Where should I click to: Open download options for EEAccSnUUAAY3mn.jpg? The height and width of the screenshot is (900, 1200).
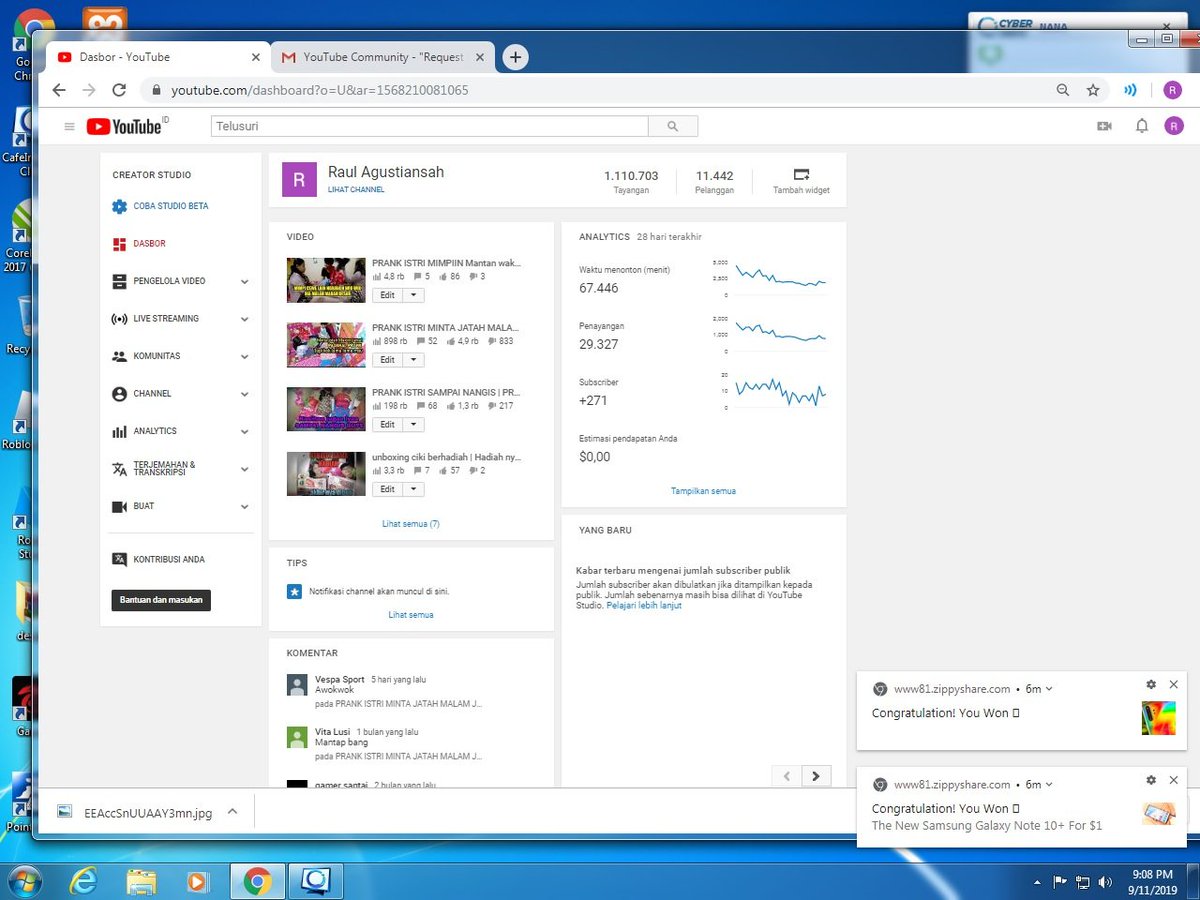[232, 812]
